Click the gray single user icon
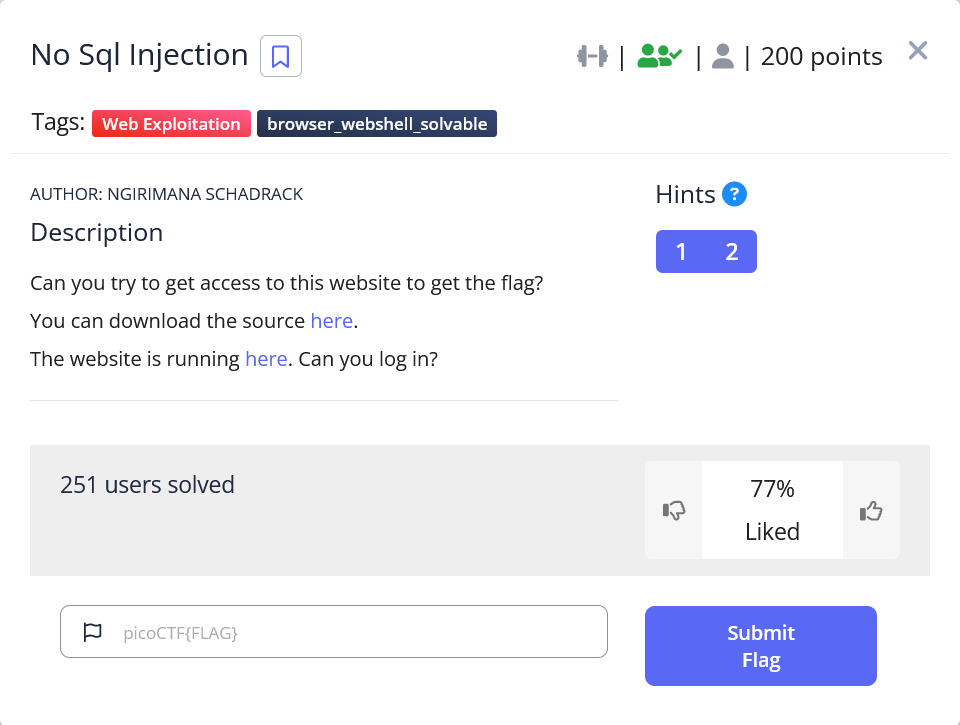 click(x=722, y=56)
